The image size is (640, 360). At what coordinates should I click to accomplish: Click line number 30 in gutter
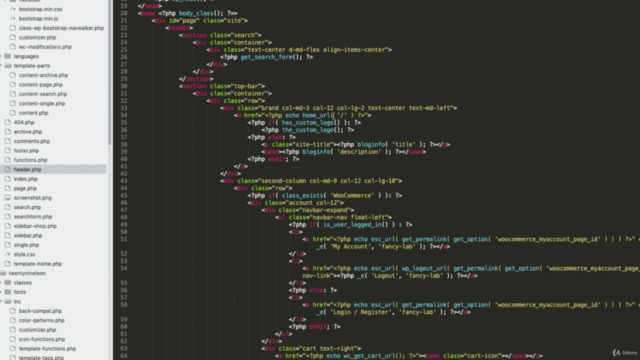click(x=124, y=86)
